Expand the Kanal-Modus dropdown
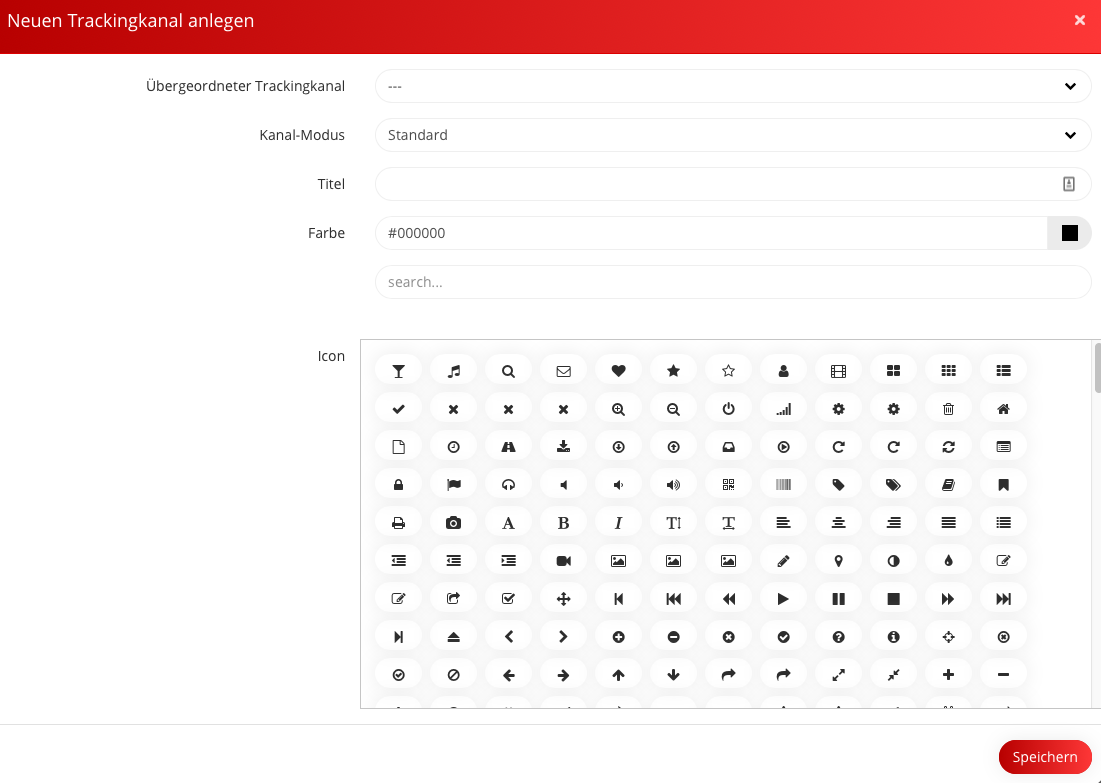Screen dimensions: 1101x783 (x=732, y=135)
